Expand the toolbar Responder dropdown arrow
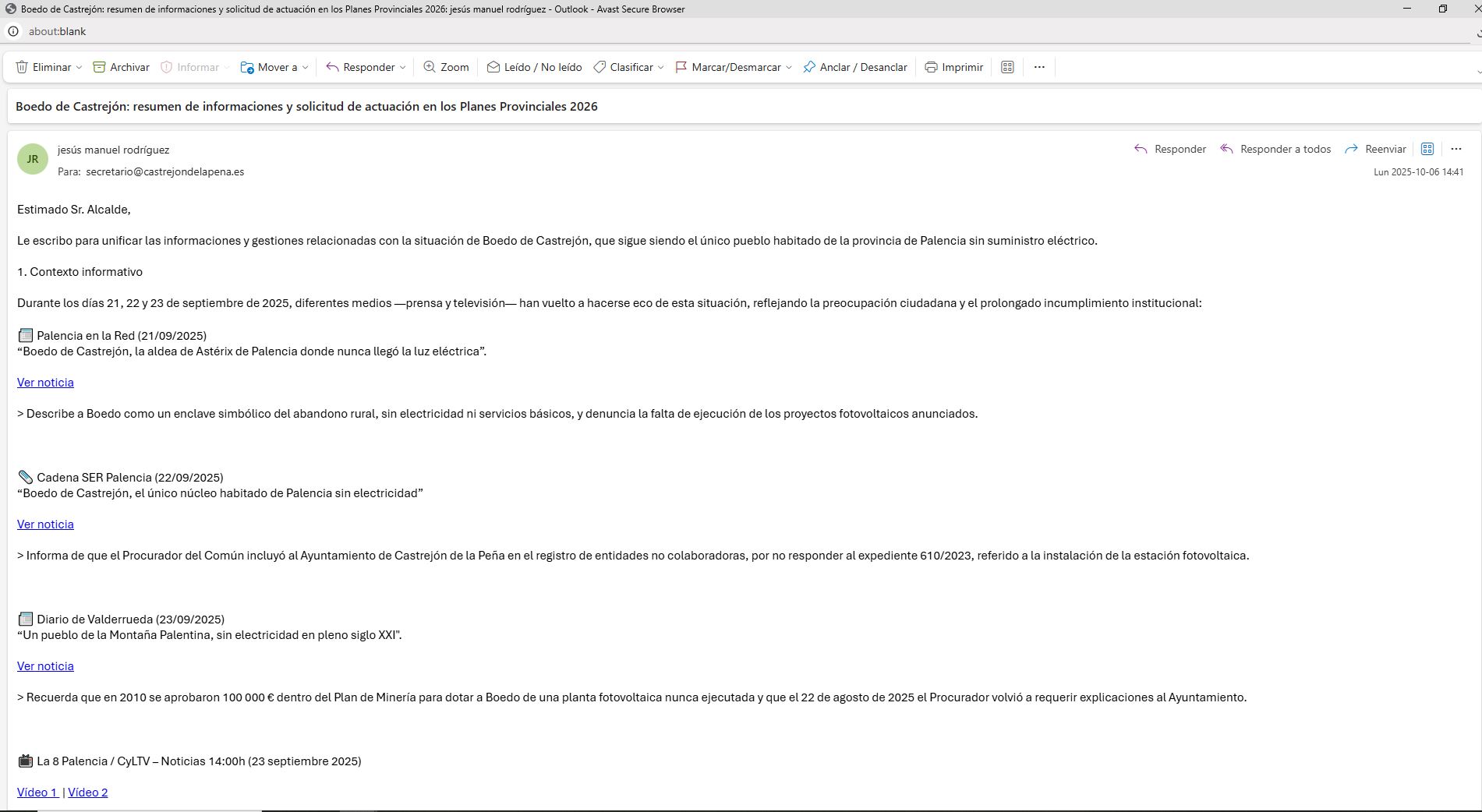Image resolution: width=1482 pixels, height=812 pixels. [x=402, y=68]
